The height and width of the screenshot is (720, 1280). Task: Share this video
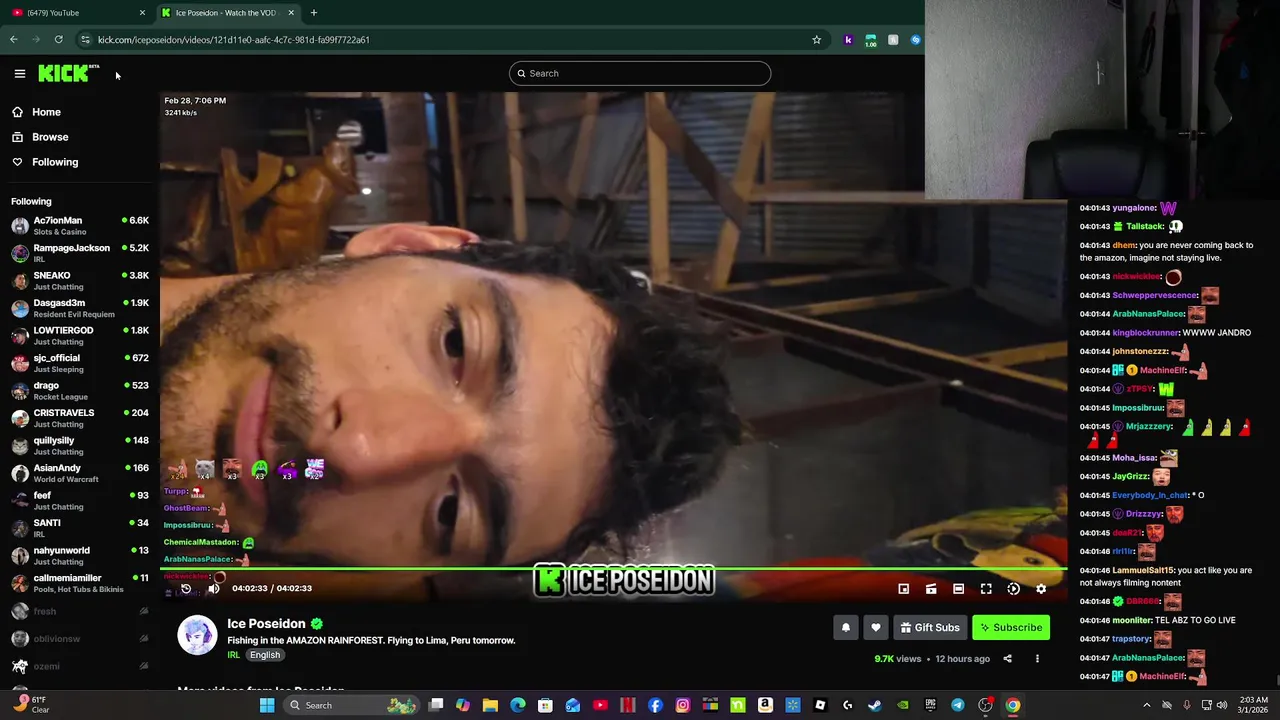(x=1007, y=659)
